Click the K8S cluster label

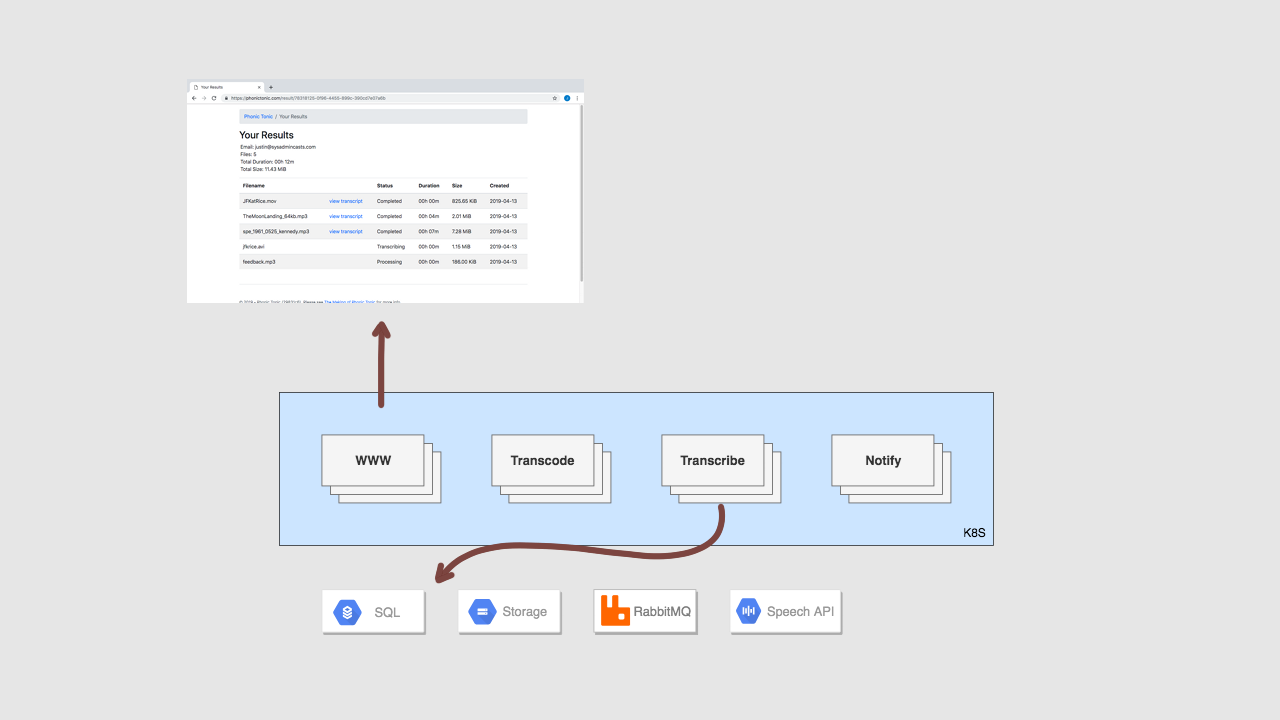[974, 534]
